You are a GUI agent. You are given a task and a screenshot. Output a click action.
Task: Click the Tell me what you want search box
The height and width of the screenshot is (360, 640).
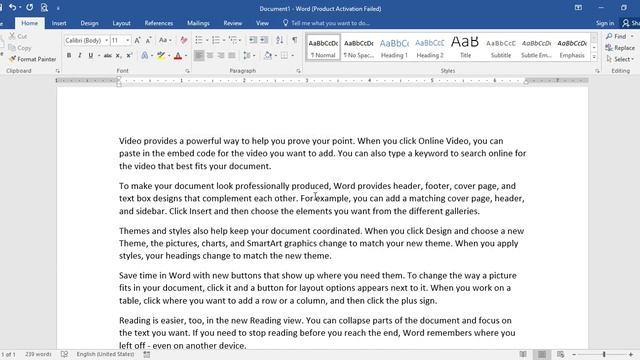pos(327,23)
